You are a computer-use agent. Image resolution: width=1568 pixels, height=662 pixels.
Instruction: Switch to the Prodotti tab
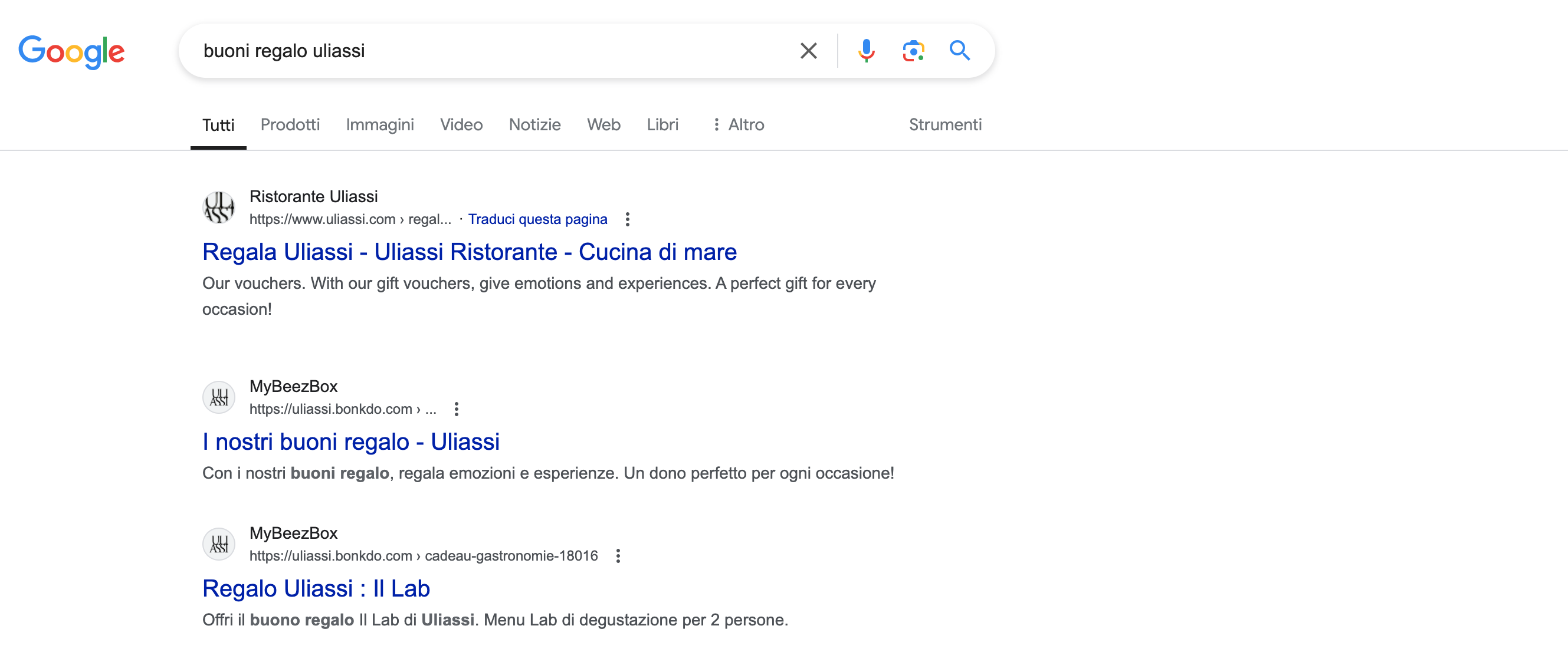tap(290, 125)
